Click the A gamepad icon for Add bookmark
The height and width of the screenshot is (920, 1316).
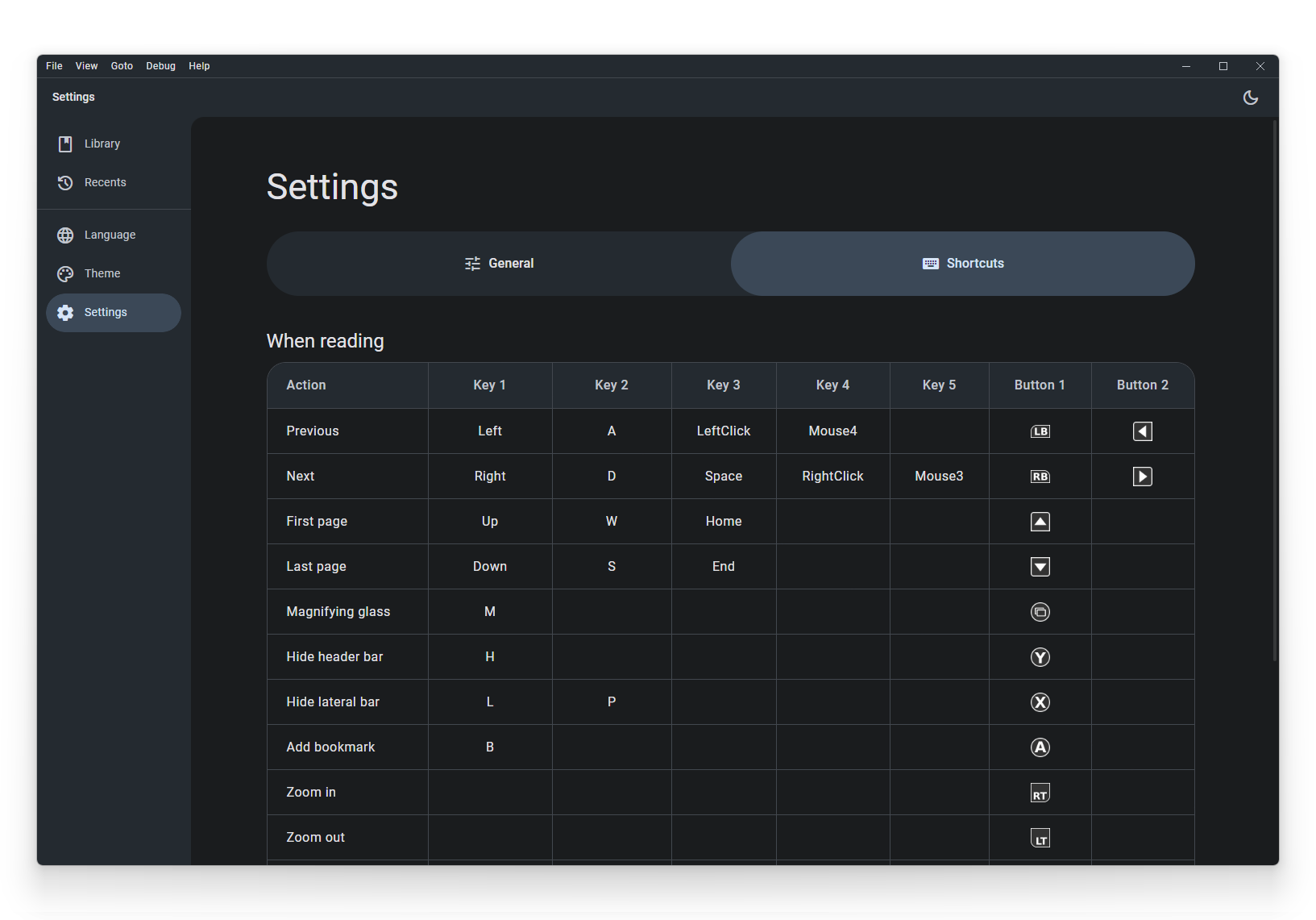(x=1040, y=747)
